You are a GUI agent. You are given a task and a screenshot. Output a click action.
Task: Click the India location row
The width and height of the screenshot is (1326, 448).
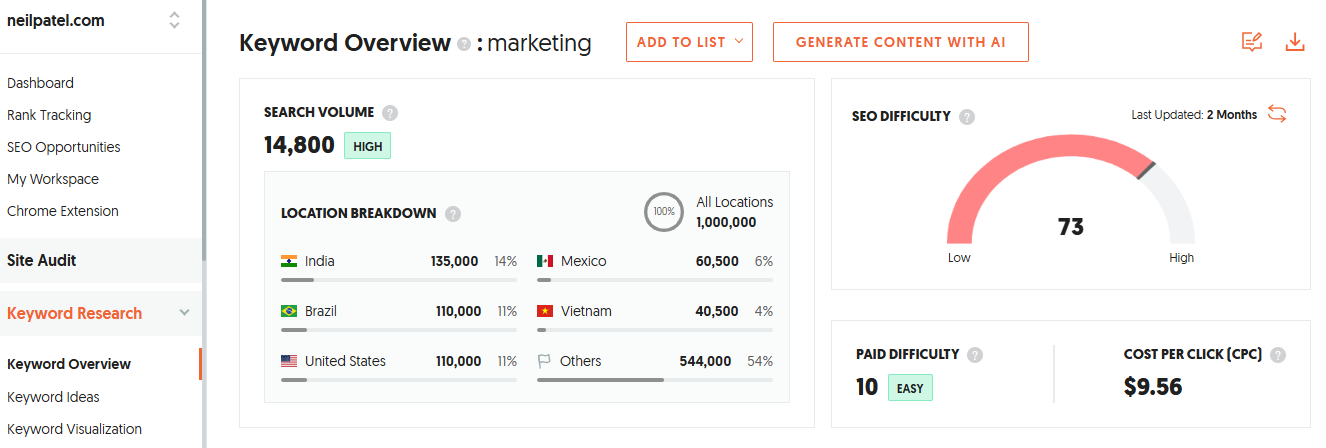pos(398,262)
